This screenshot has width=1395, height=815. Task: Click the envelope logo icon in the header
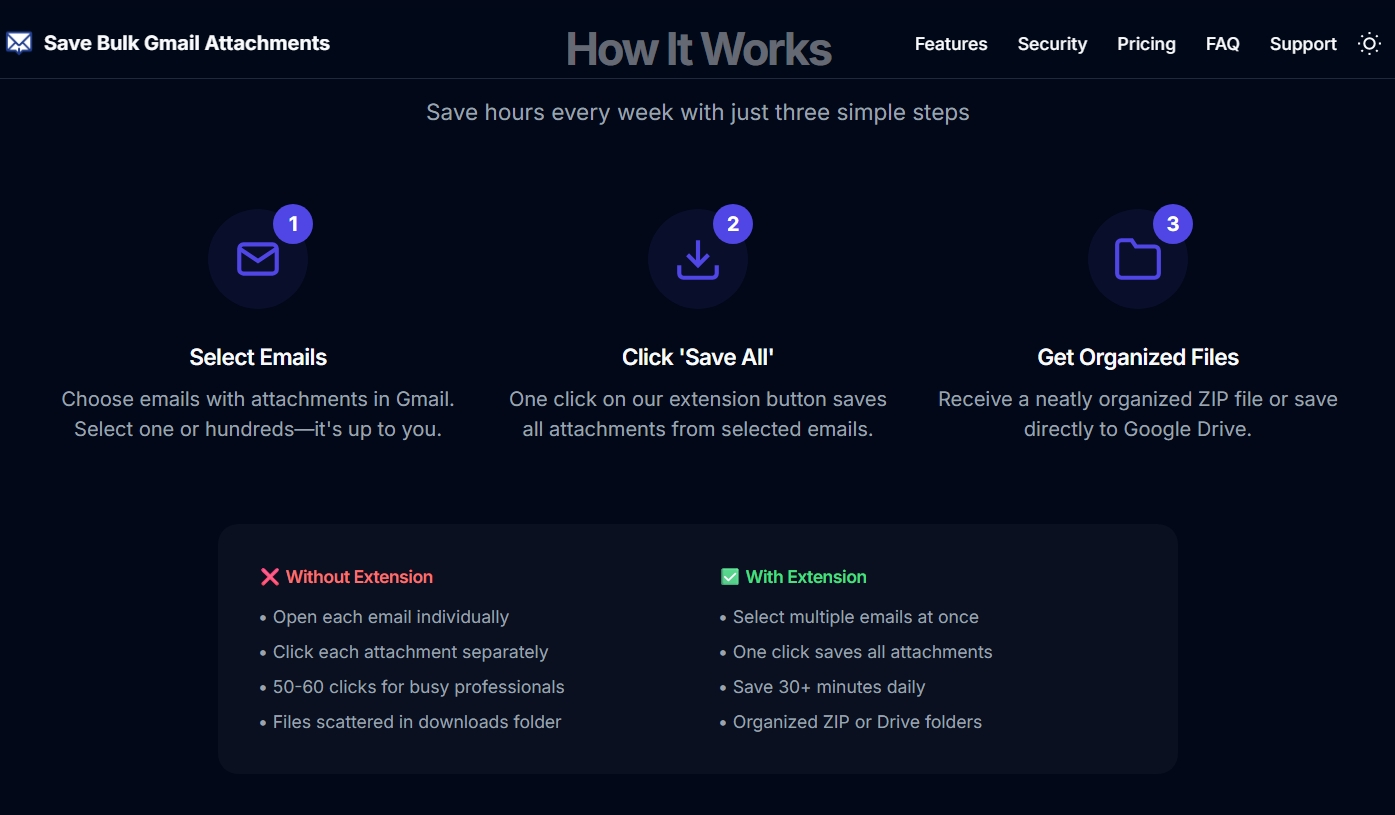[18, 43]
